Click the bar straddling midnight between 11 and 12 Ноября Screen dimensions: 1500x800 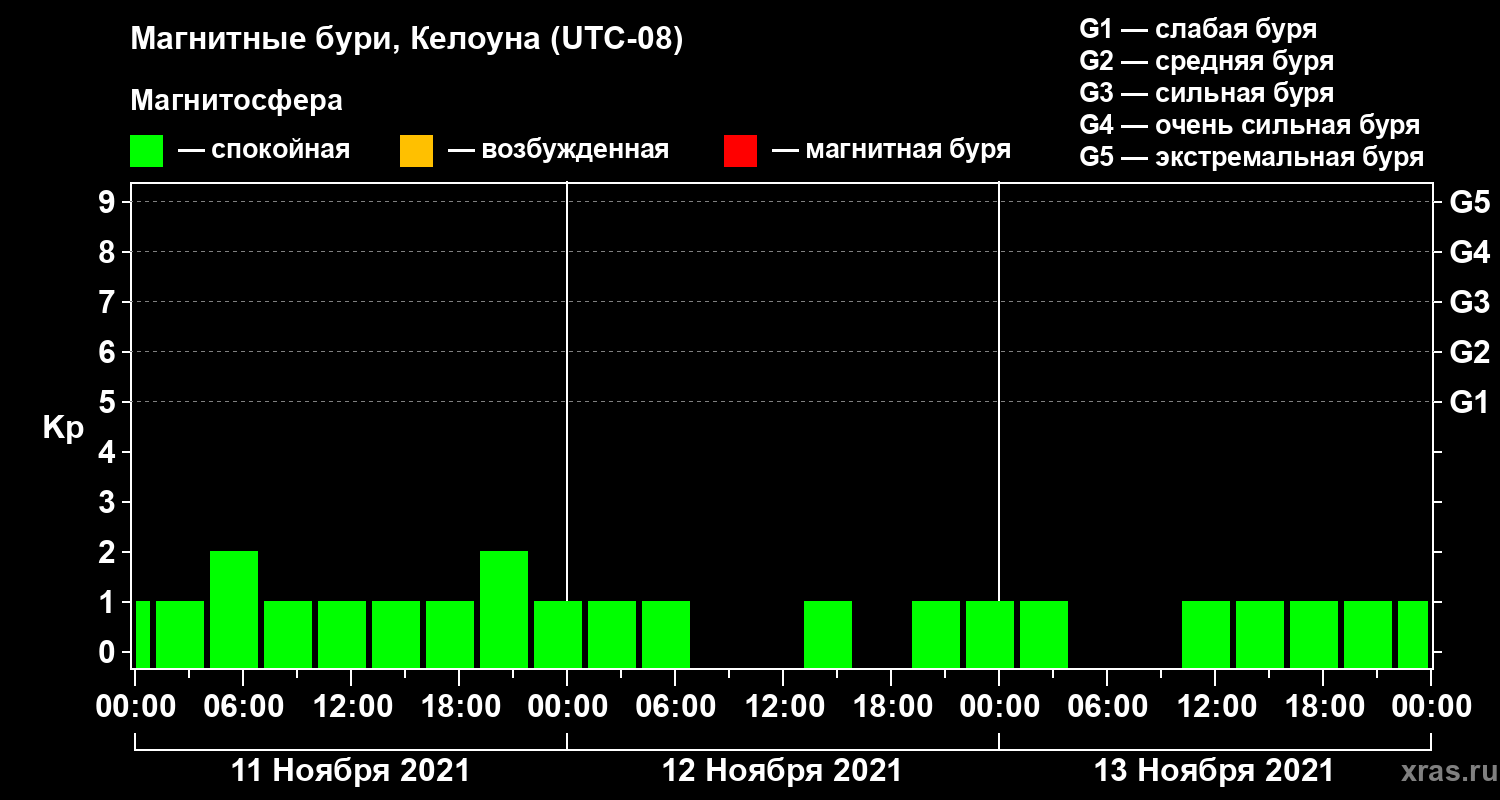point(558,634)
